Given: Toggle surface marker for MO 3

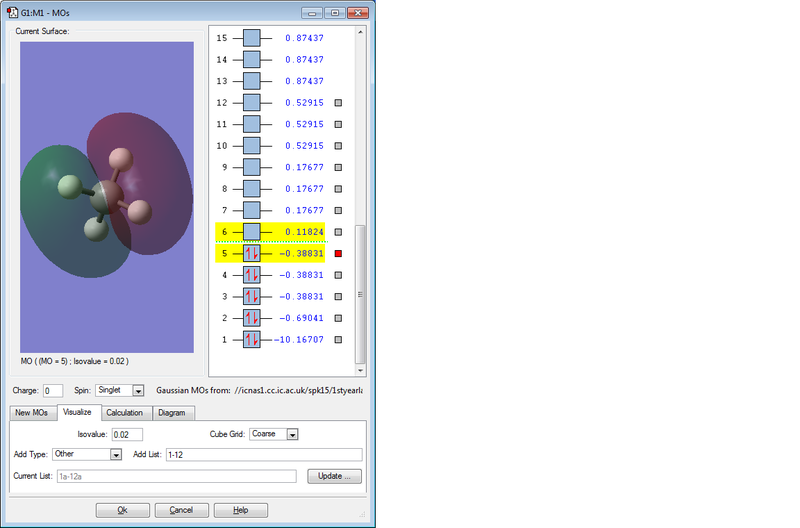Looking at the screenshot, I should coord(338,296).
